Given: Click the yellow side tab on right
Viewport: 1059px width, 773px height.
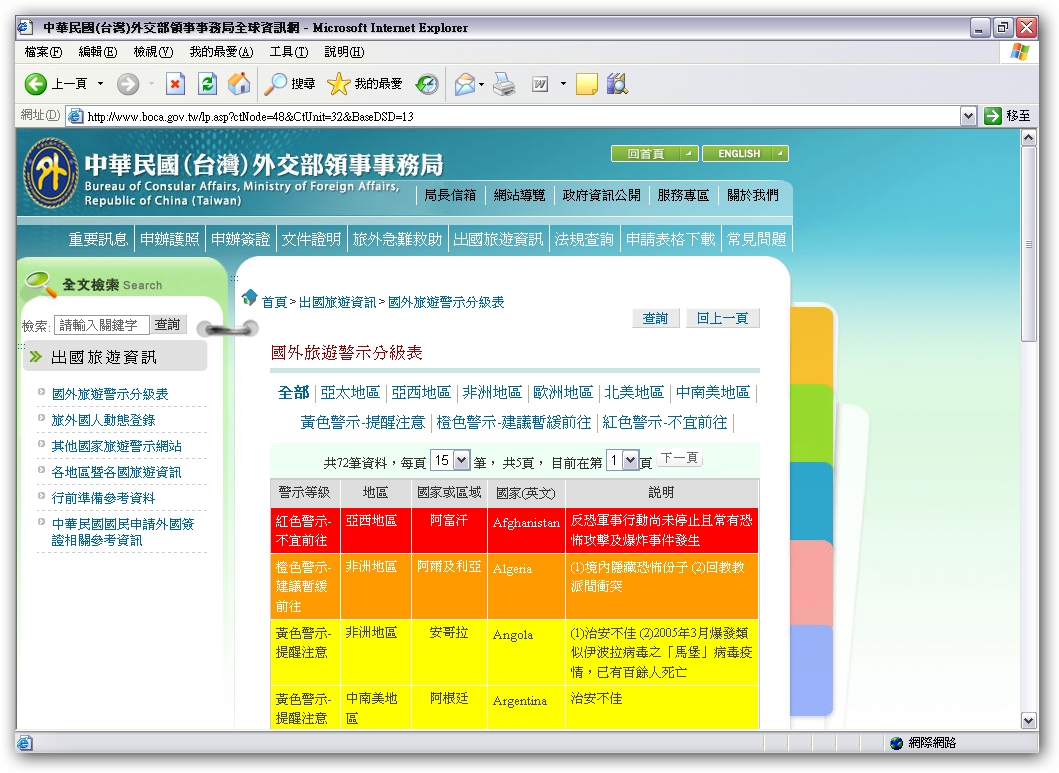Looking at the screenshot, I should click(x=813, y=345).
